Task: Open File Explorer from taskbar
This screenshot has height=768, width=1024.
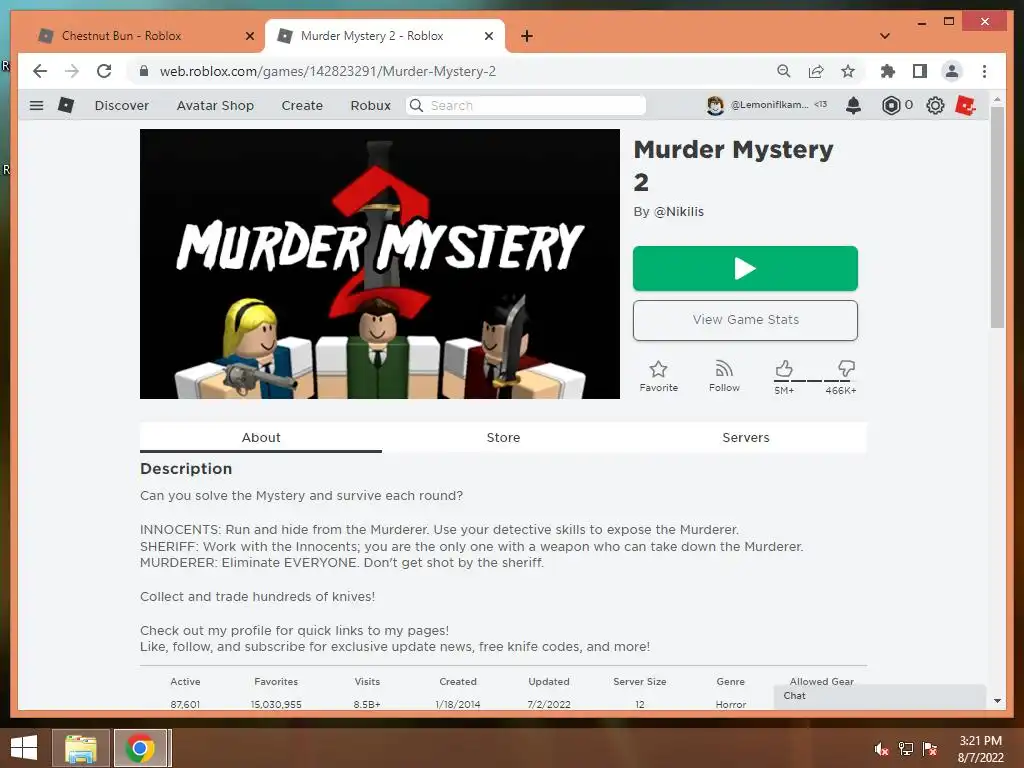Action: (x=81, y=748)
